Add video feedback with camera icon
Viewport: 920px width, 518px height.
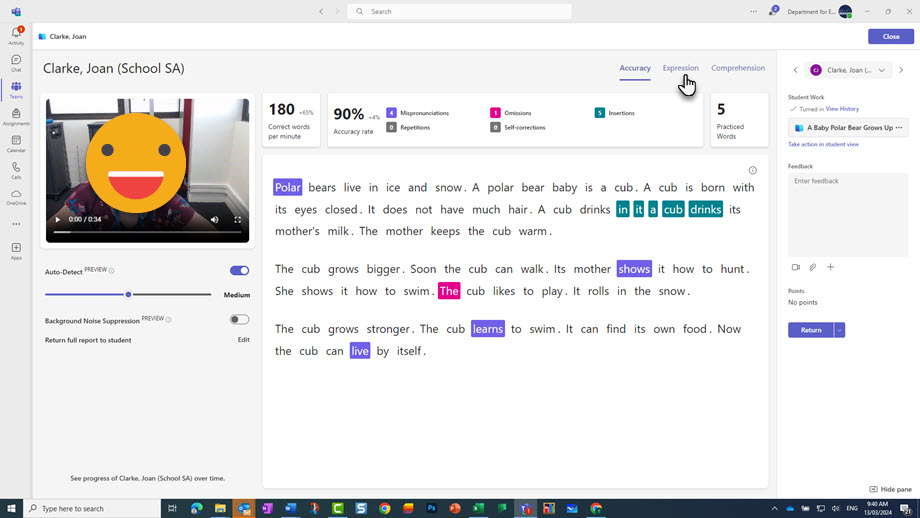796,267
